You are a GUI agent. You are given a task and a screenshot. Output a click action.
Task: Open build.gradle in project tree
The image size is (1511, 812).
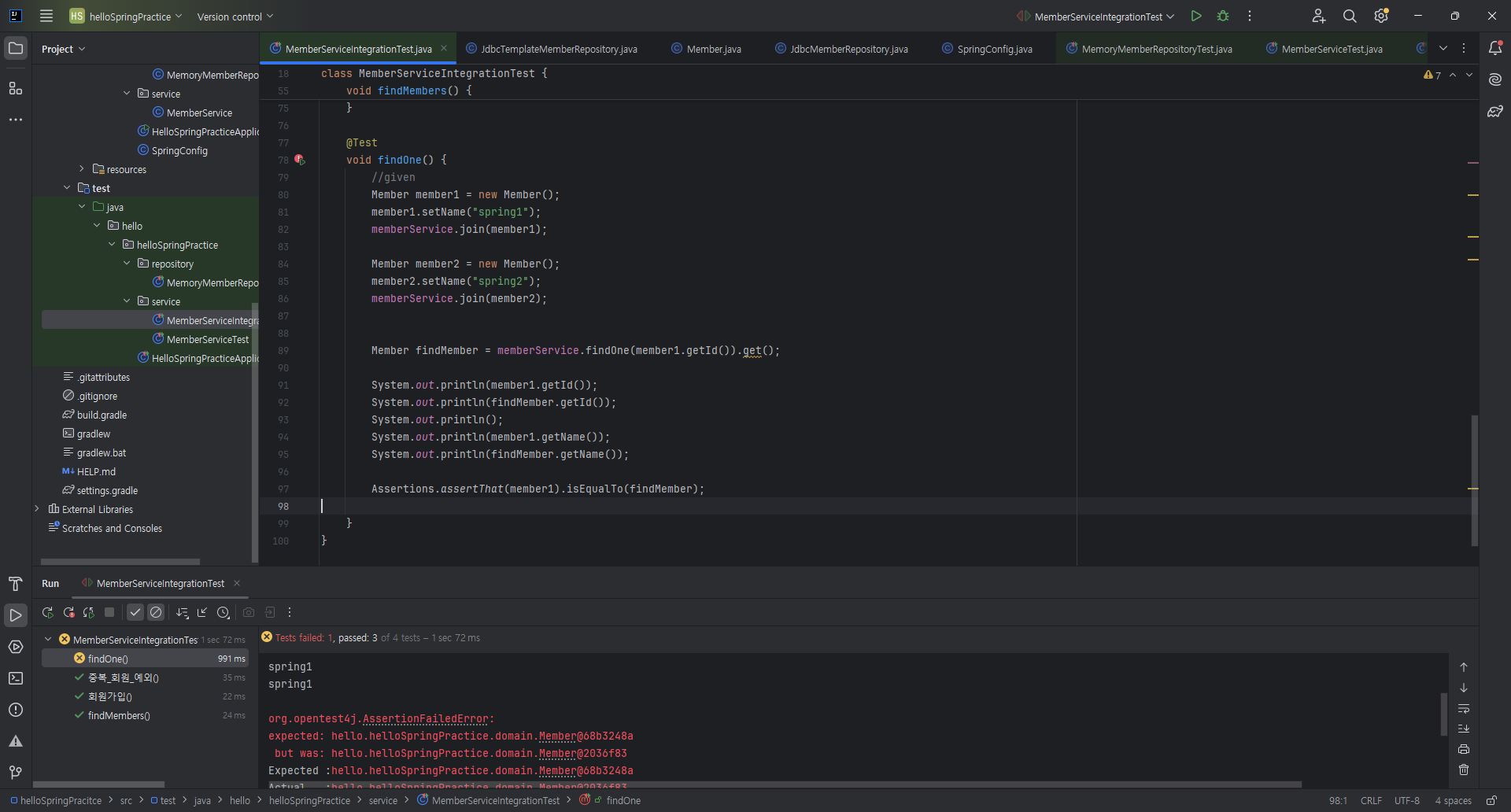102,415
